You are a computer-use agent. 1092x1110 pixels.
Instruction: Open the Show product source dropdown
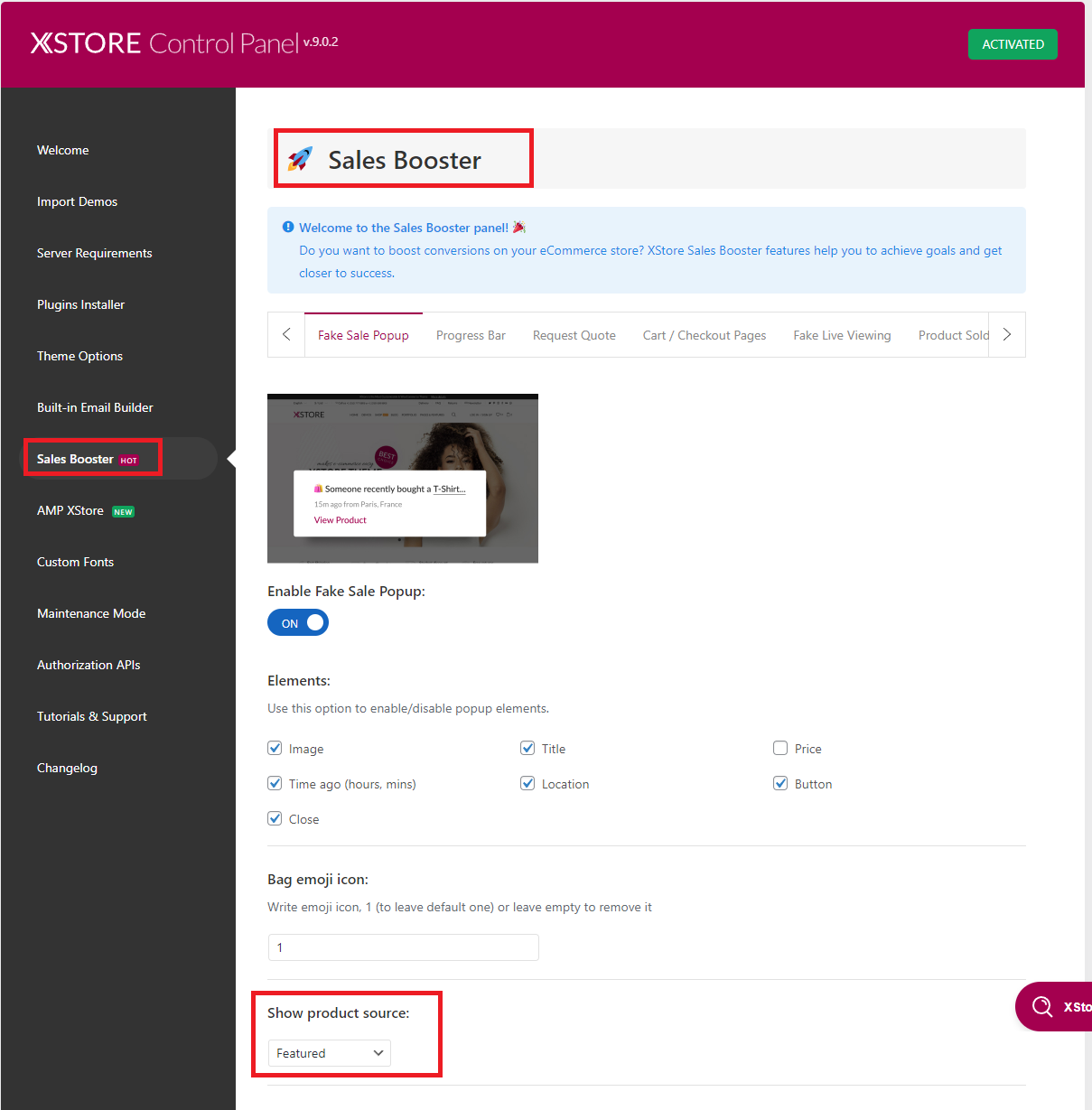330,1053
